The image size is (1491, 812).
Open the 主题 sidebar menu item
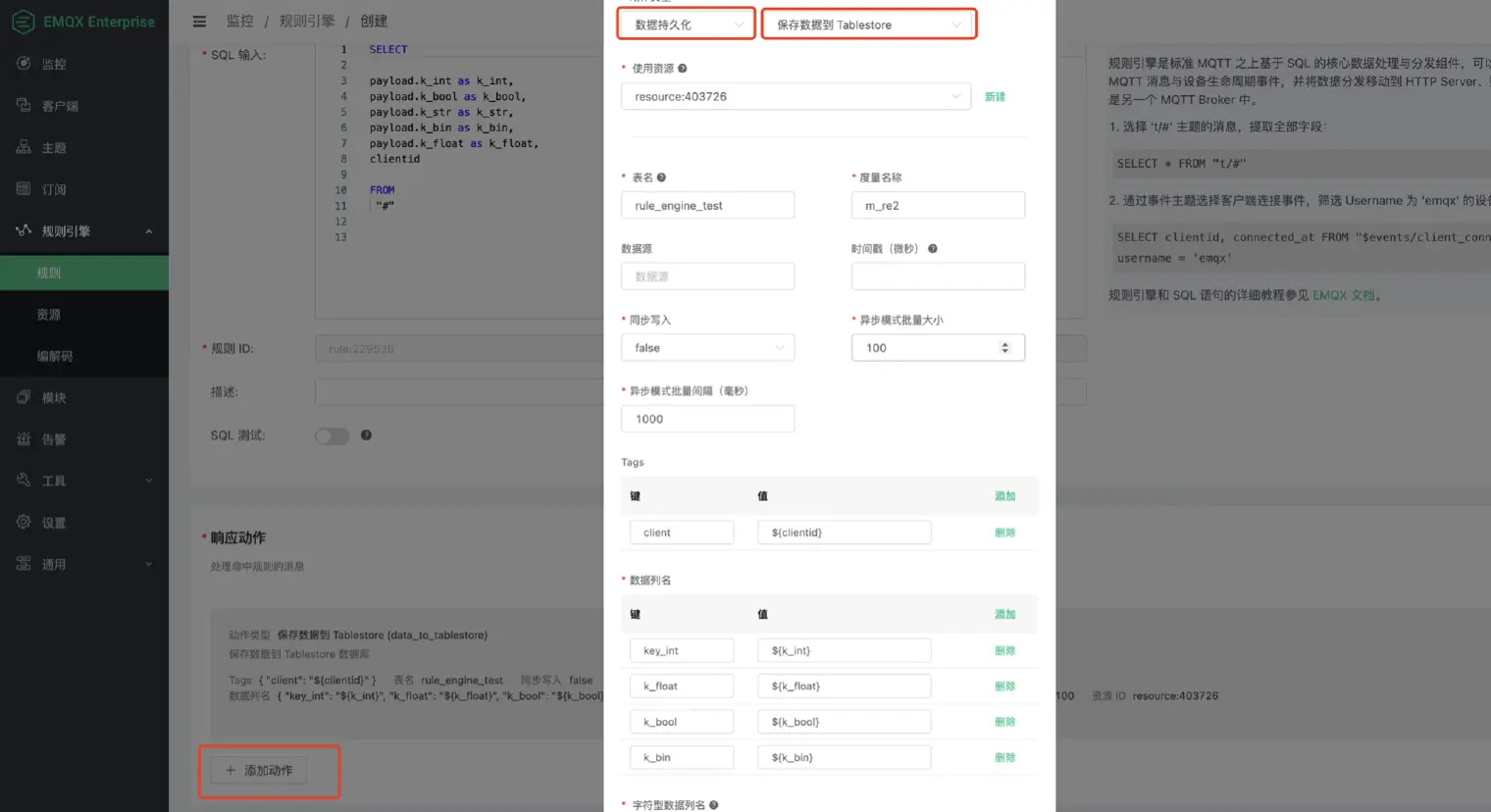(x=84, y=147)
